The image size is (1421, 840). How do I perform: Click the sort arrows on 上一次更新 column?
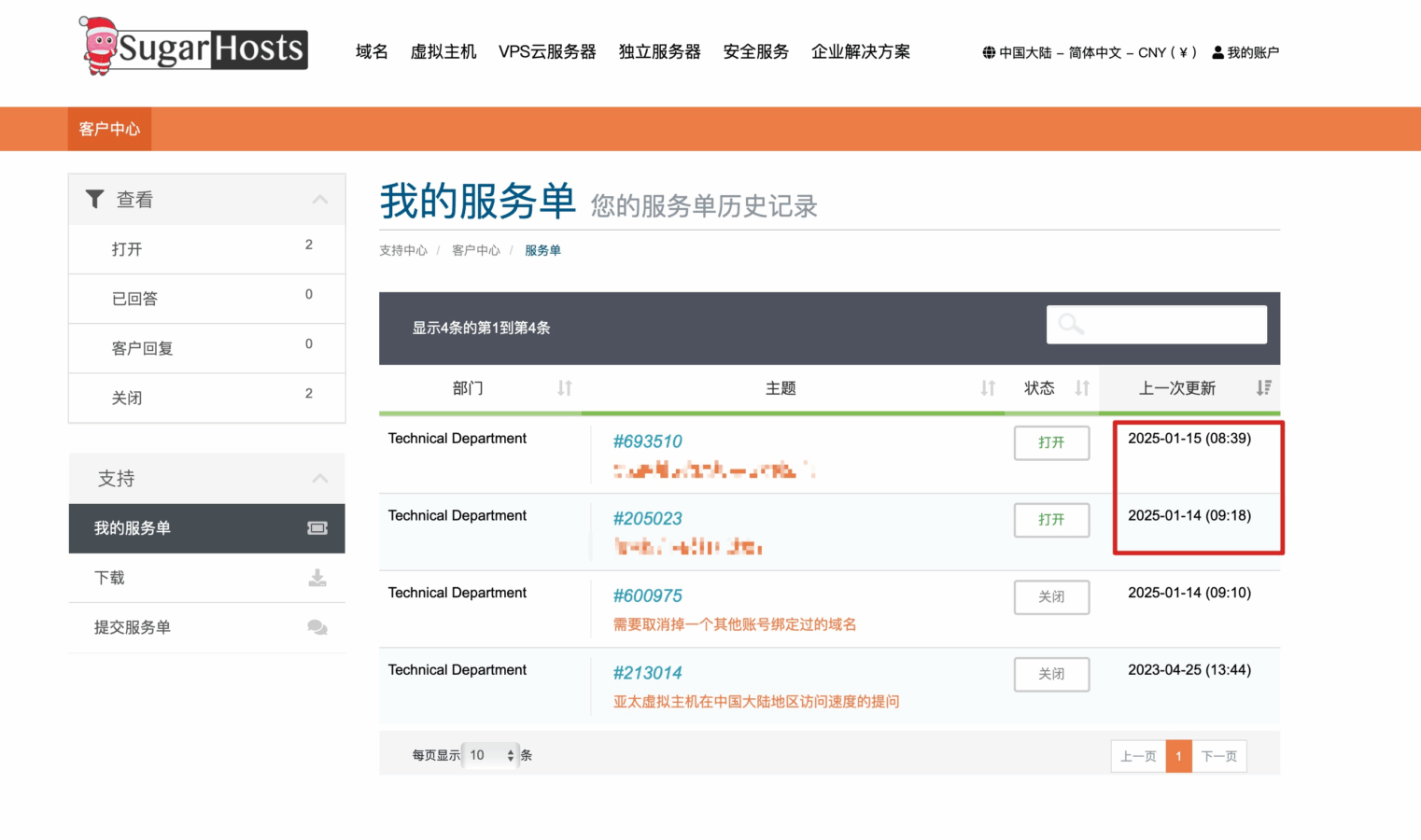pyautogui.click(x=1263, y=388)
